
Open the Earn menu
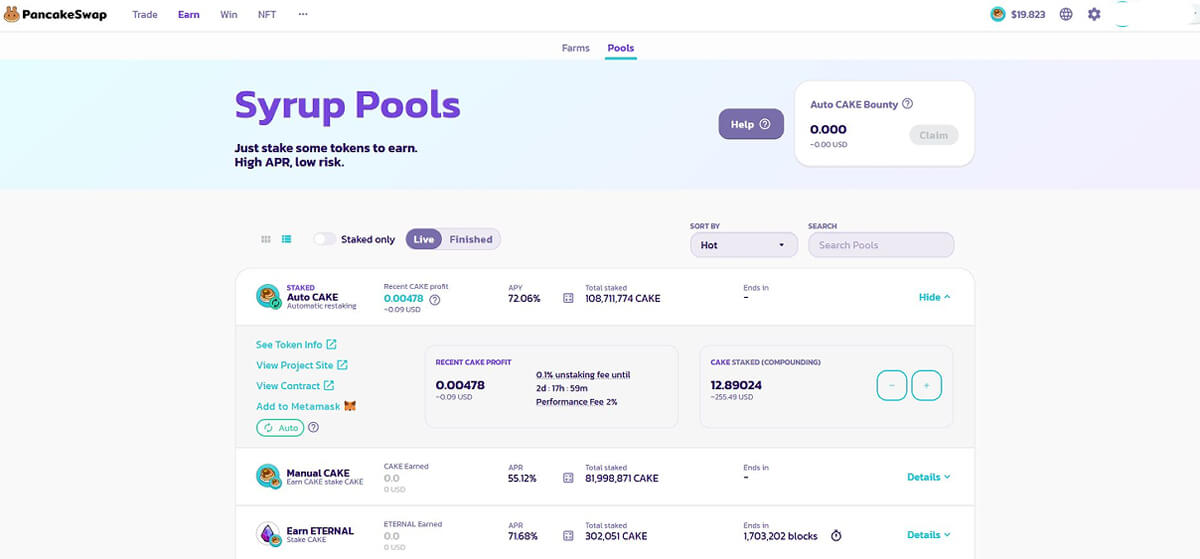(x=189, y=15)
